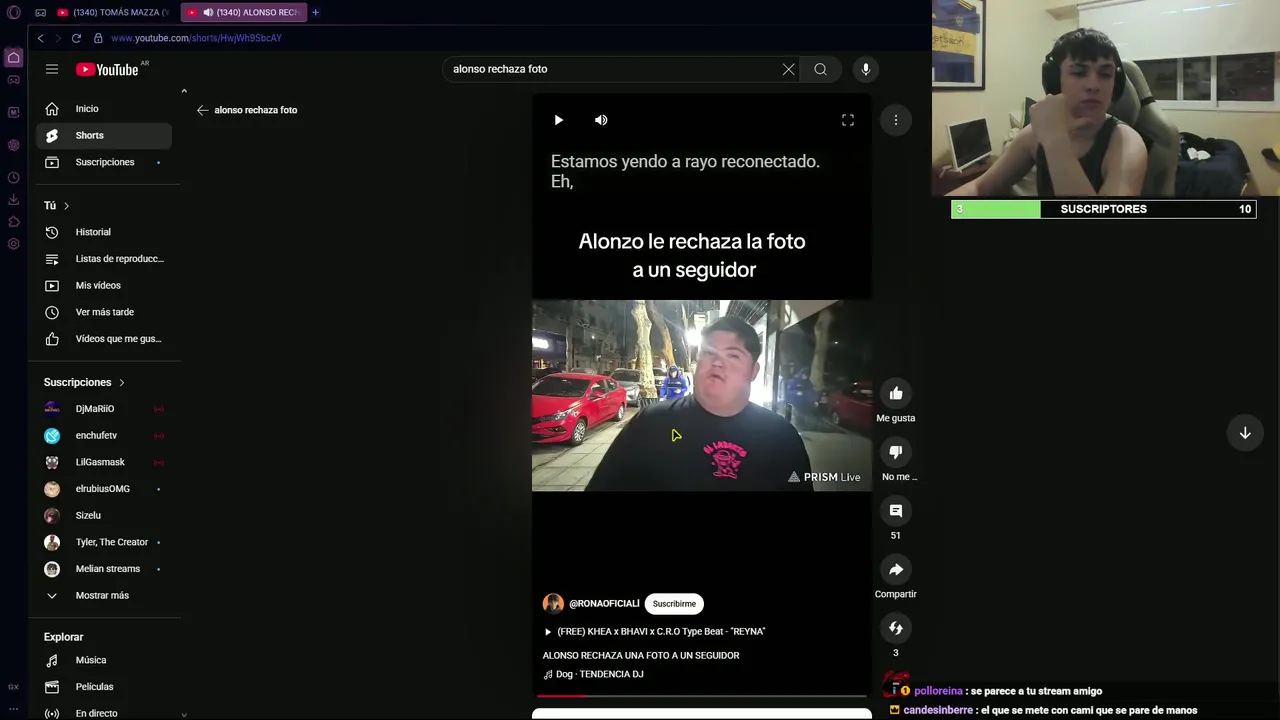Open Opera sidebar history clock
Image resolution: width=1280 pixels, height=720 pixels.
[14, 178]
